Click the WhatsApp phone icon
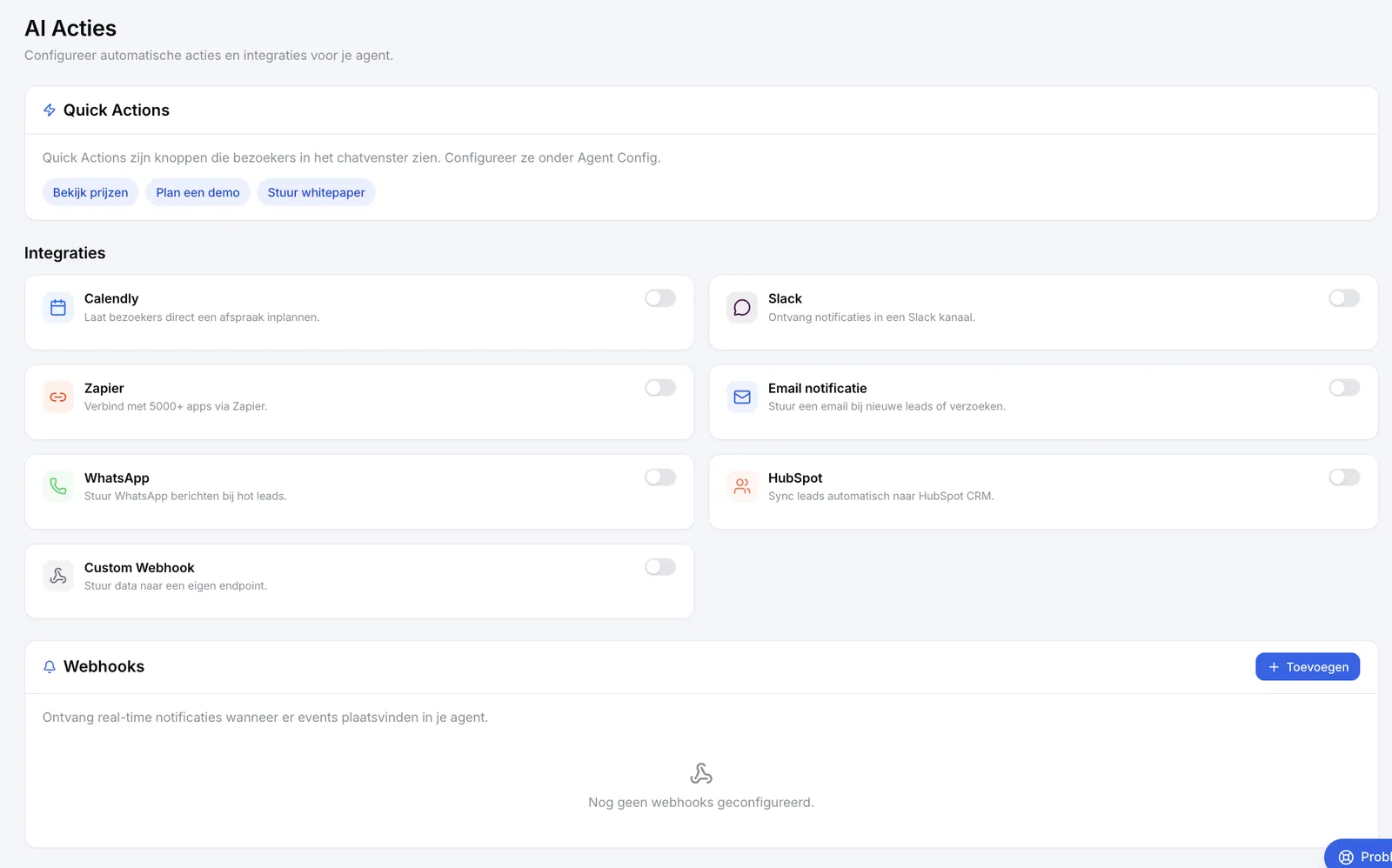The image size is (1392, 868). point(58,486)
